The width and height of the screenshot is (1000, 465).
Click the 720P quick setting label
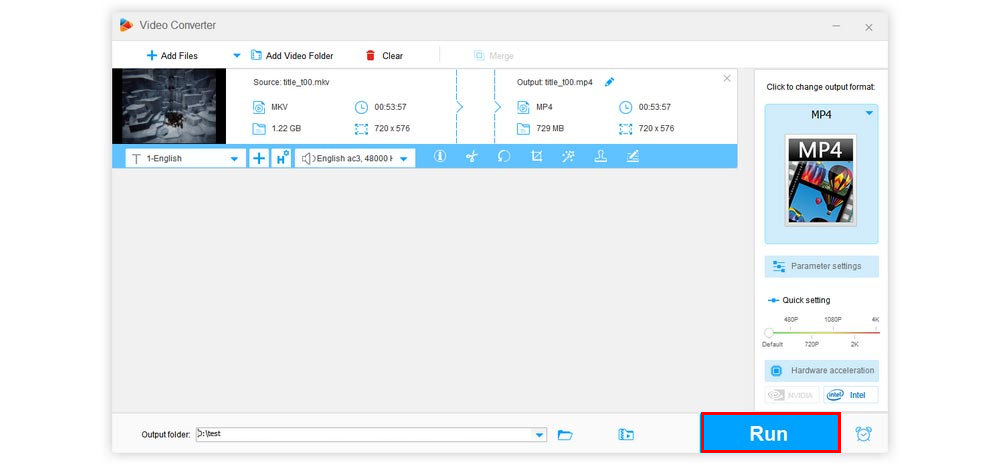pos(811,344)
